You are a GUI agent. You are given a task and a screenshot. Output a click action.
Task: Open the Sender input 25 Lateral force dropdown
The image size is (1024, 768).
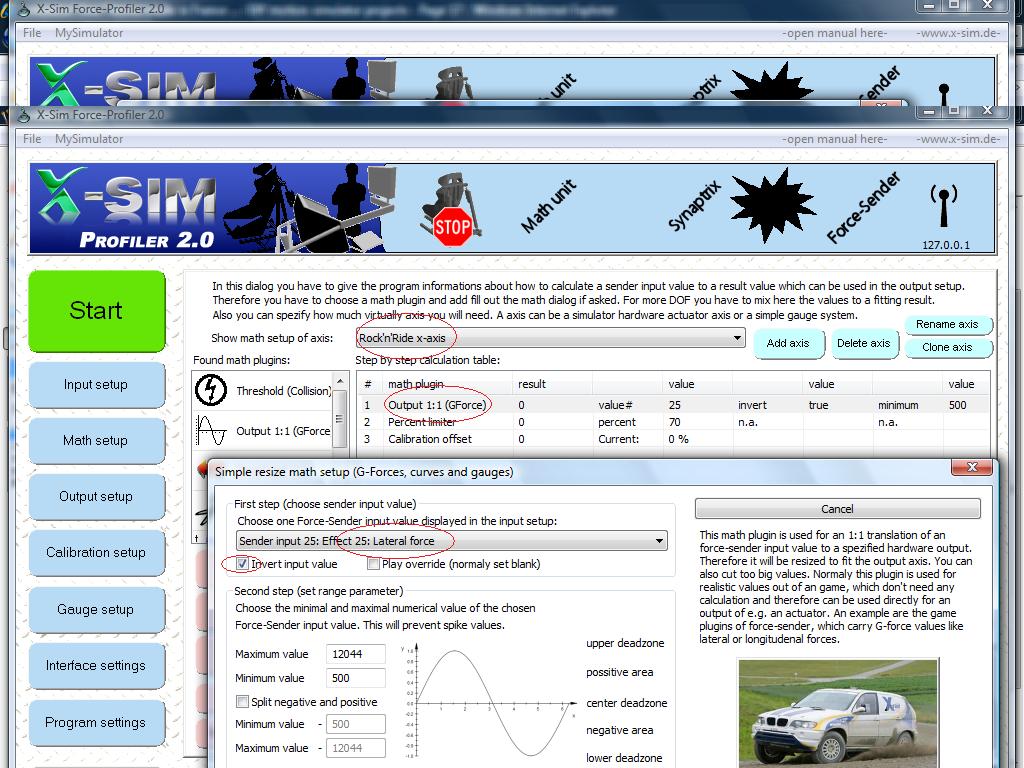[x=451, y=541]
